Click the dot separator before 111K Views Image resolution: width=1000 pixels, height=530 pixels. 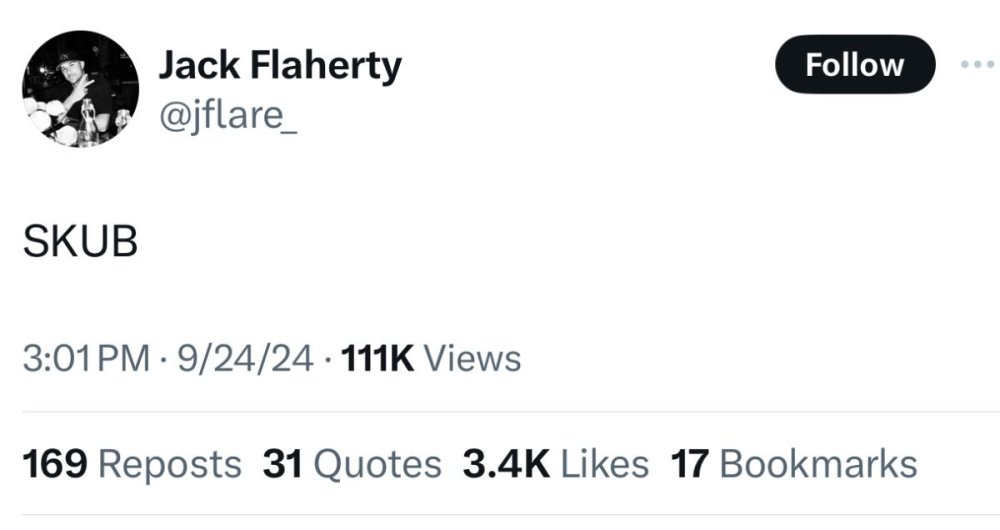coord(328,358)
